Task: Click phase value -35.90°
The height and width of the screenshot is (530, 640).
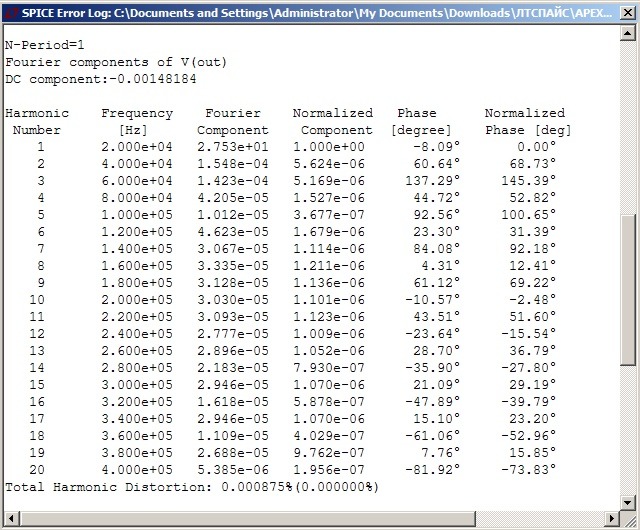Action: (x=433, y=368)
